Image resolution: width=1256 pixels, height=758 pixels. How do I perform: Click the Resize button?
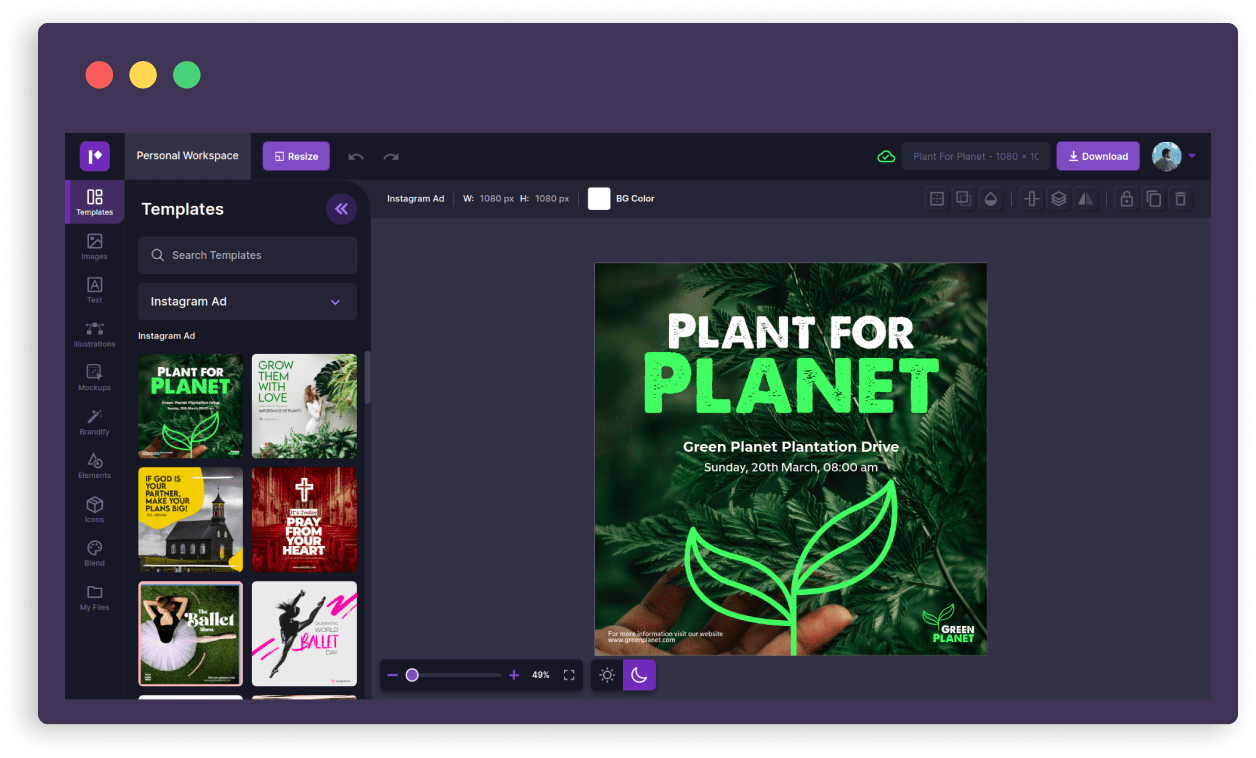(296, 156)
